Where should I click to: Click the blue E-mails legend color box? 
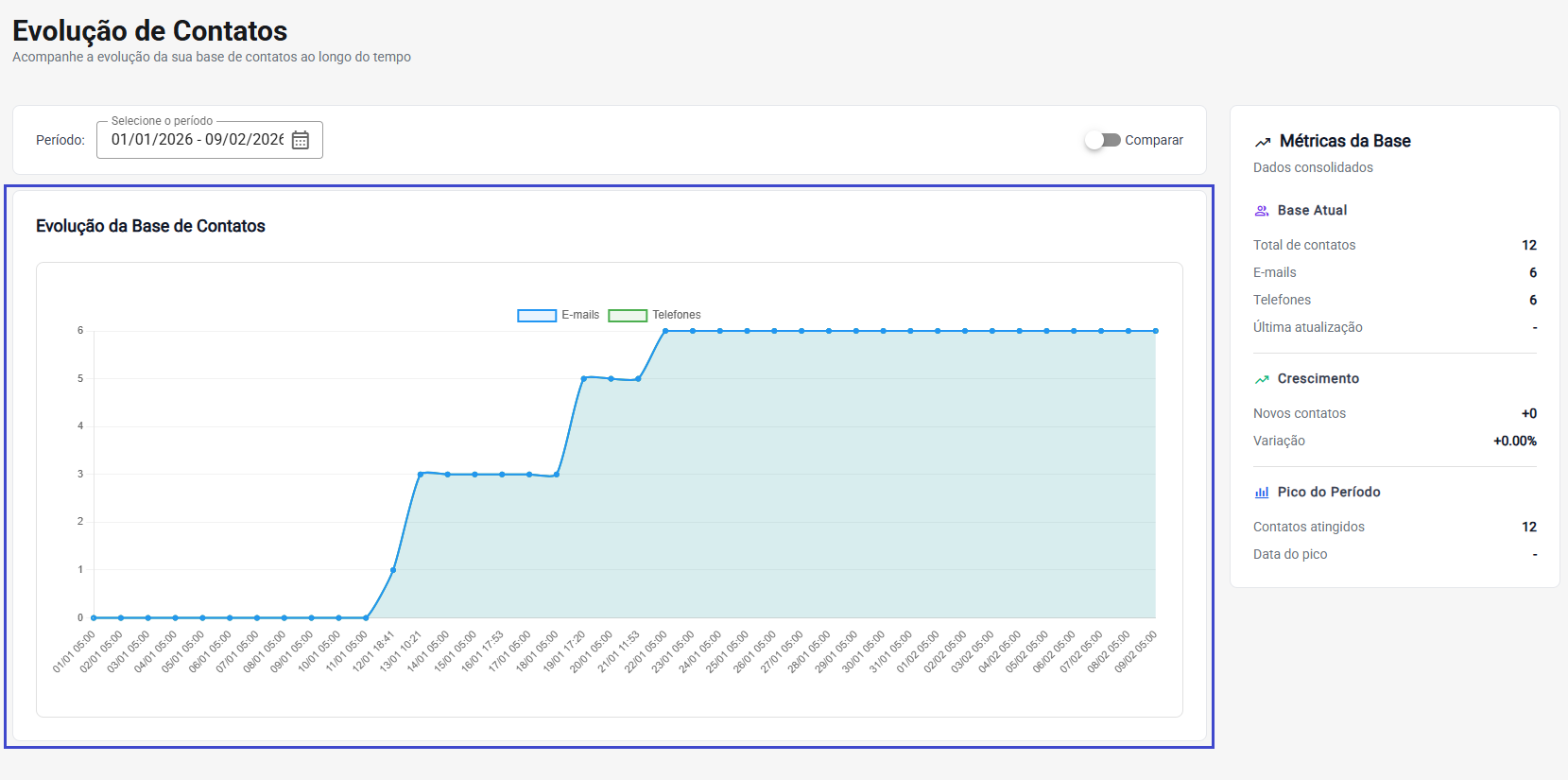[x=536, y=316]
